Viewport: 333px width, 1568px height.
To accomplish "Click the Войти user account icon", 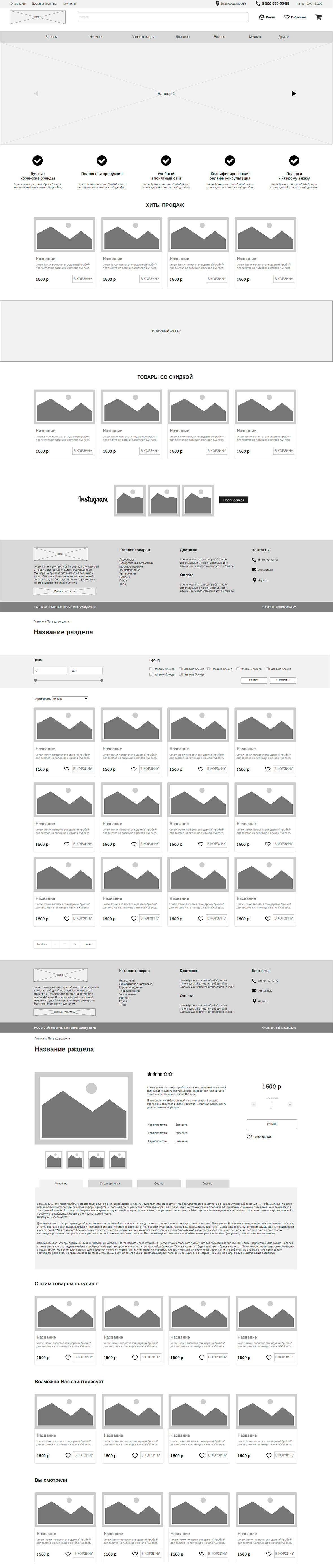I will (262, 17).
